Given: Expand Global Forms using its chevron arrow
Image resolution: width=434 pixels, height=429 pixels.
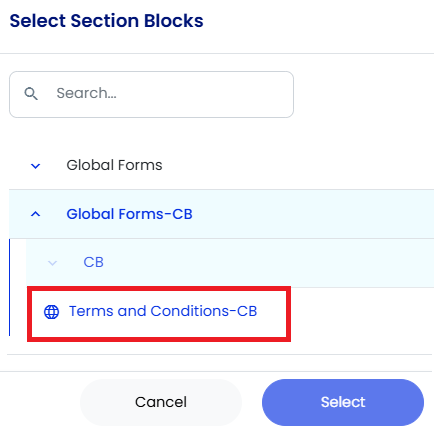Looking at the screenshot, I should point(36,166).
